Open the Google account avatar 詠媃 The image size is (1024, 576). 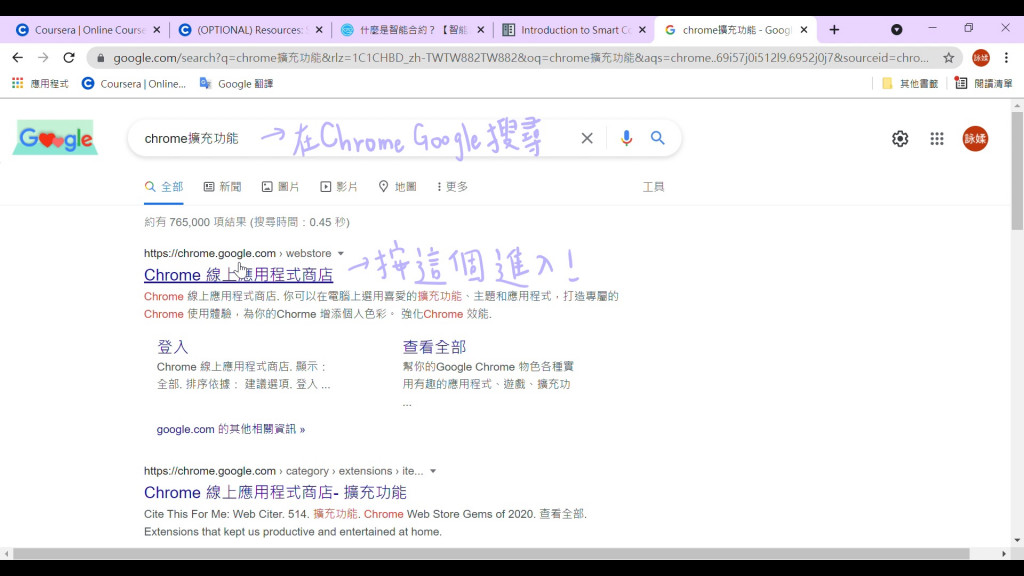pyautogui.click(x=975, y=138)
